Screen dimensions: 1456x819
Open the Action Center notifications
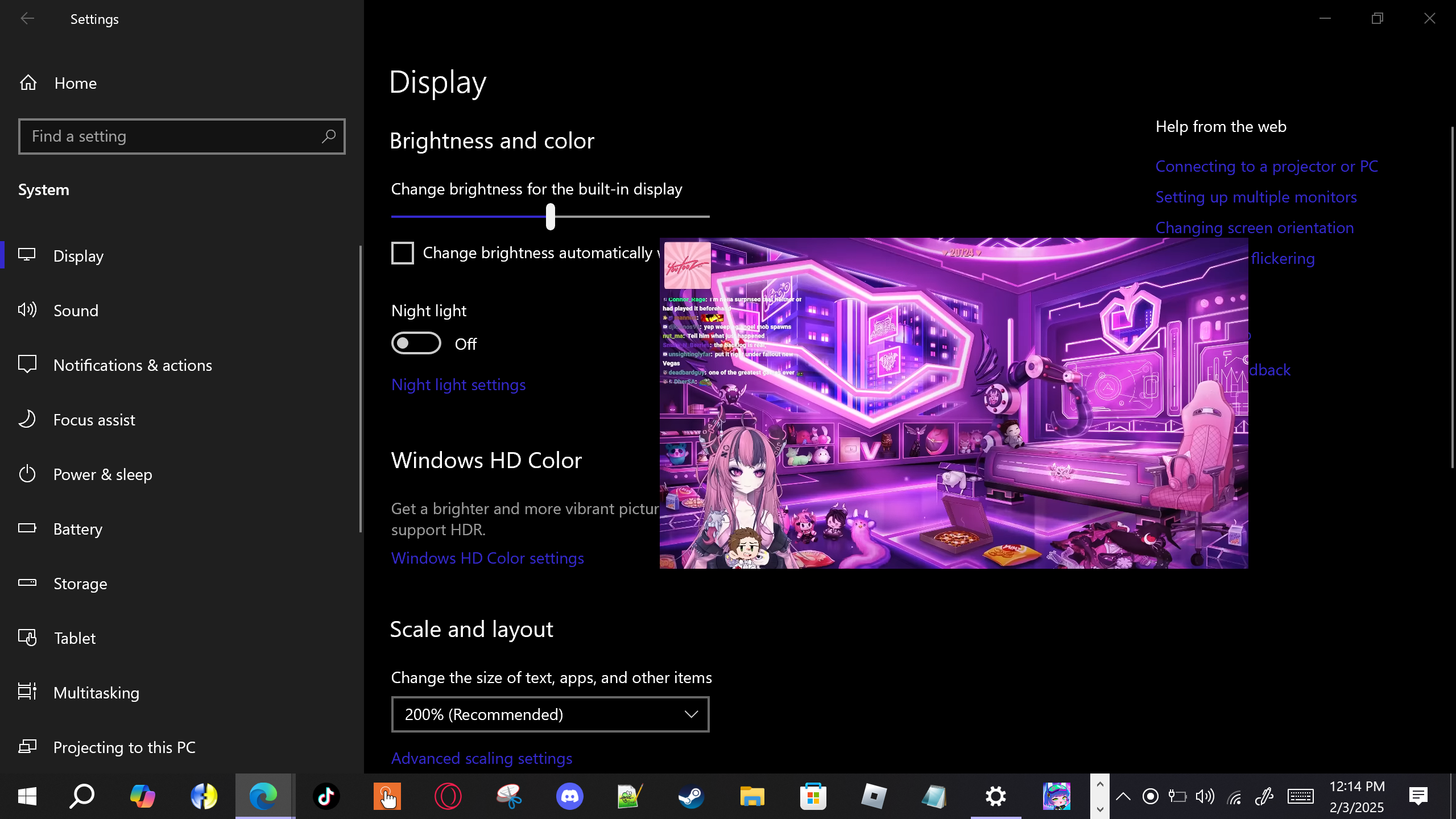click(x=1418, y=796)
